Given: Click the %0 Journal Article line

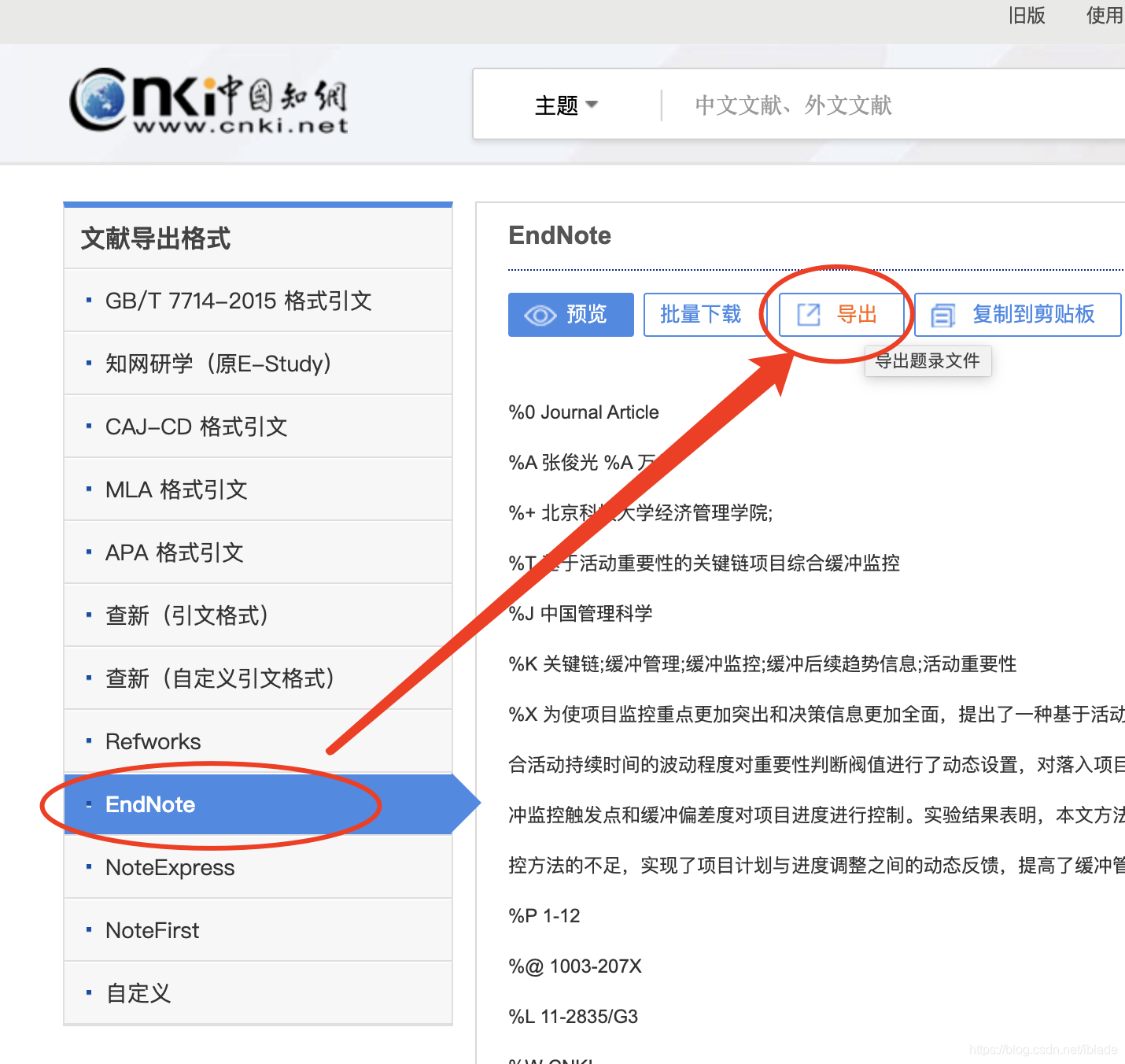Looking at the screenshot, I should 584,412.
